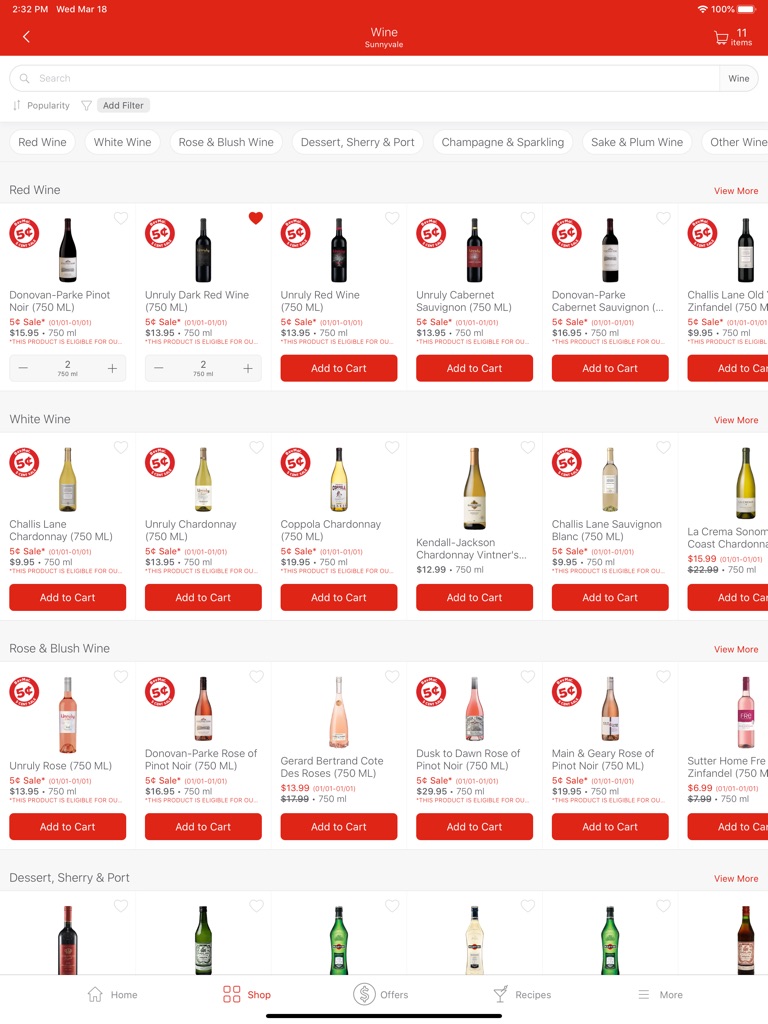Go to Home via bottom navigation
768x1024 pixels.
[x=113, y=994]
